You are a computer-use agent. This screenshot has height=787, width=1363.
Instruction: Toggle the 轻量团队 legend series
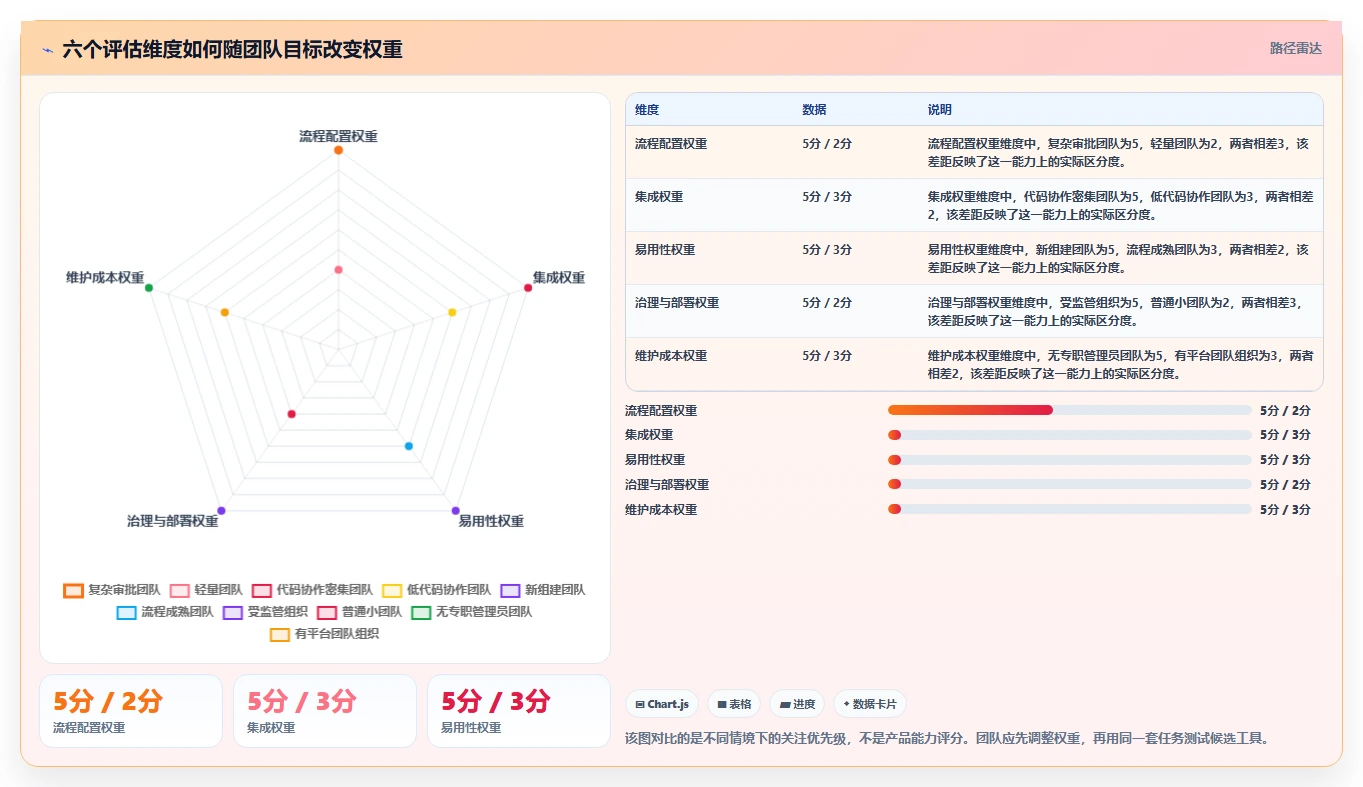(206, 590)
